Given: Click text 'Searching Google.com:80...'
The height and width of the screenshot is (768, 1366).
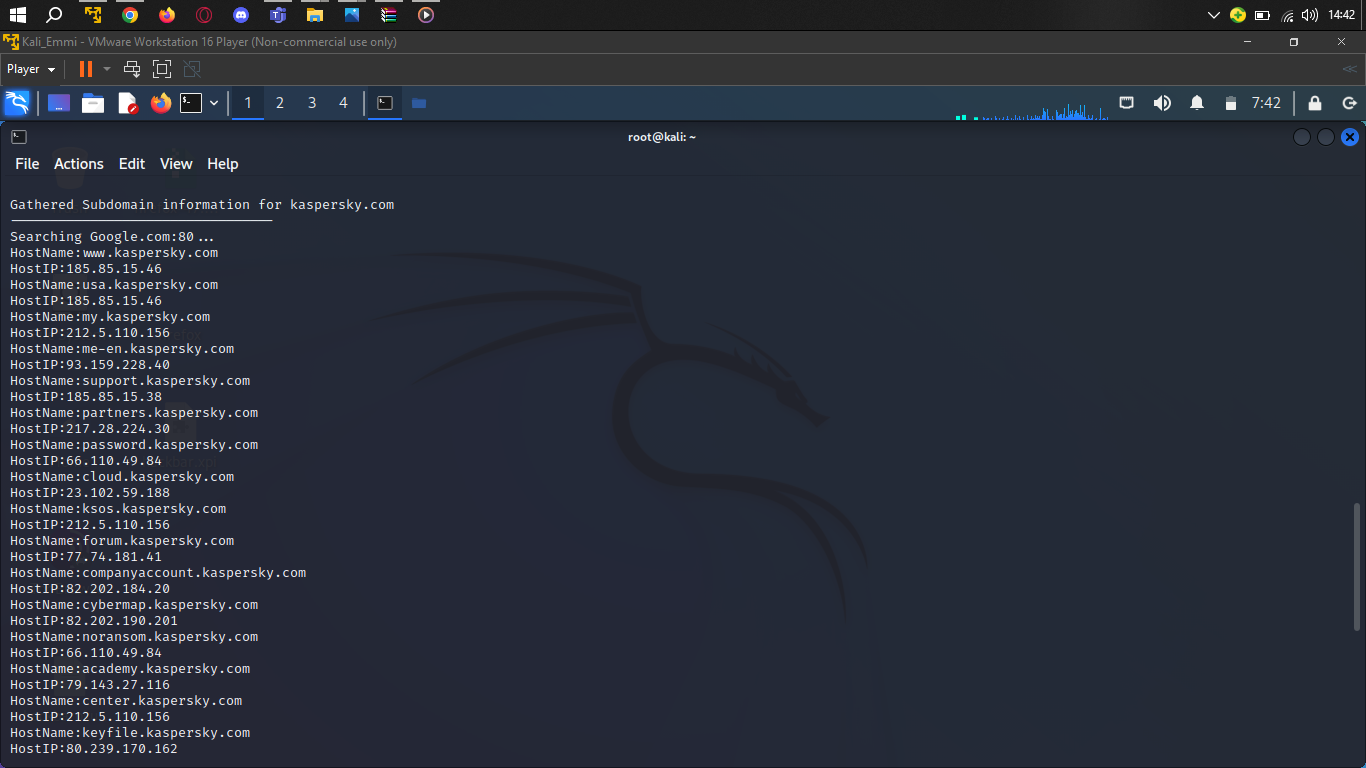Looking at the screenshot, I should pyautogui.click(x=112, y=237).
